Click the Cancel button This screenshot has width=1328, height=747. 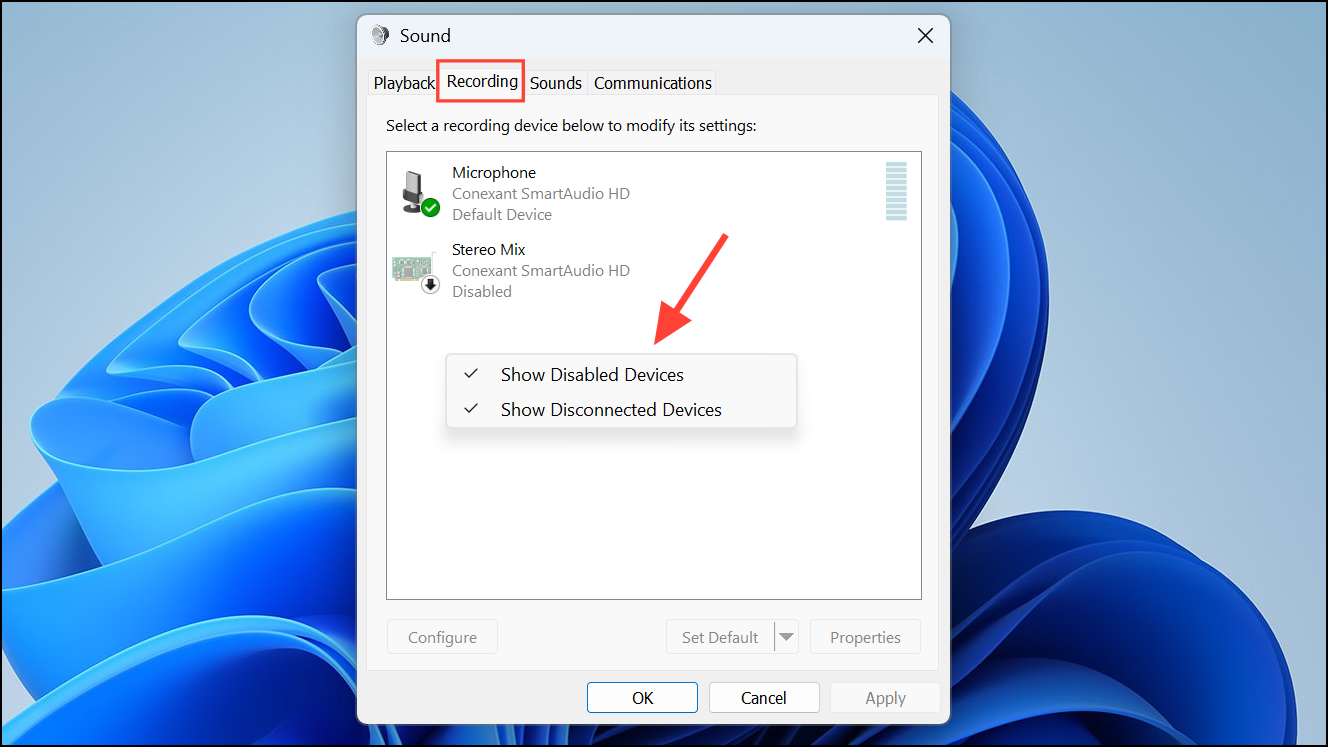coord(764,698)
